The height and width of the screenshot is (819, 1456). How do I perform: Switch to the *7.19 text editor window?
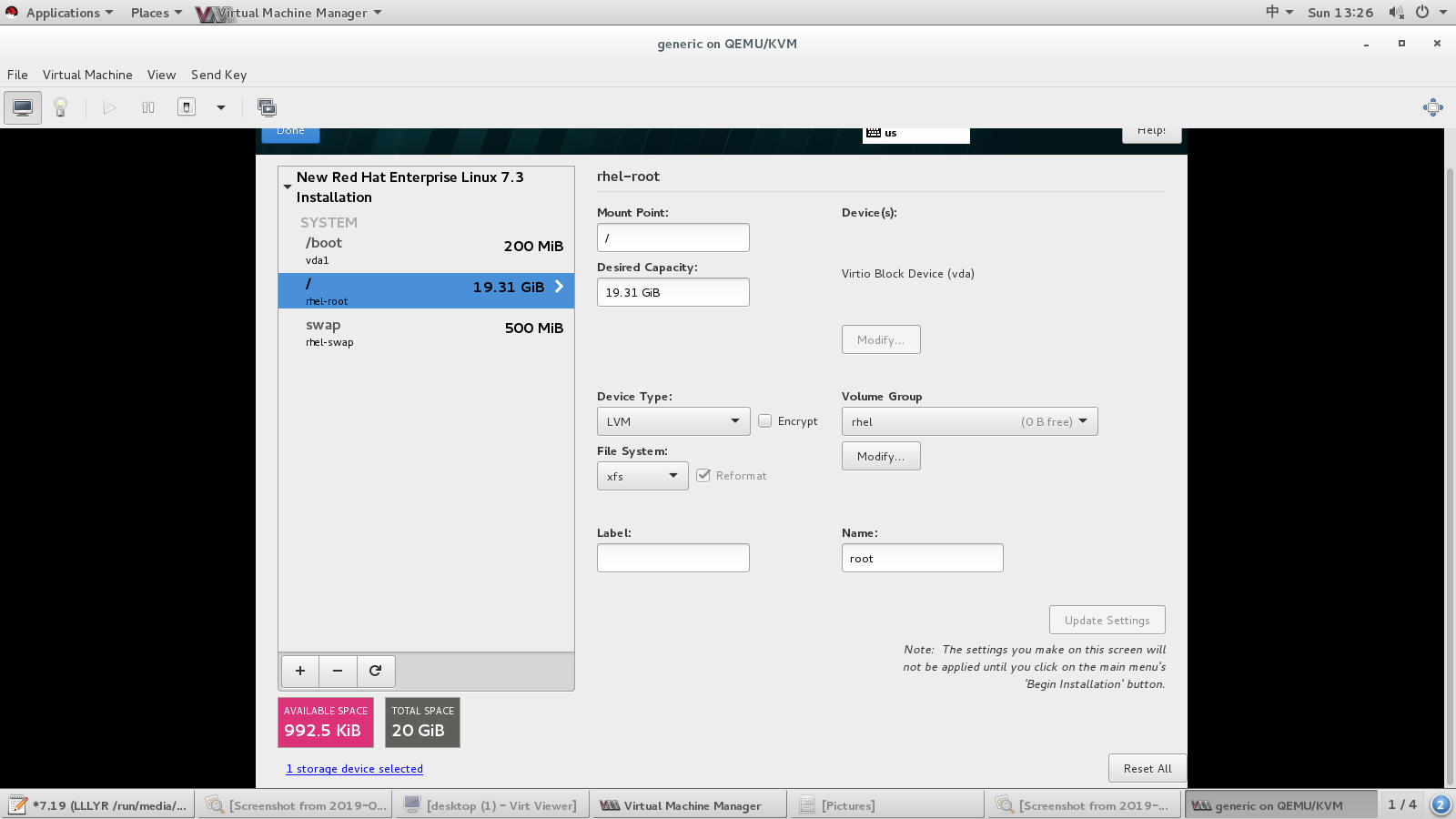(98, 804)
